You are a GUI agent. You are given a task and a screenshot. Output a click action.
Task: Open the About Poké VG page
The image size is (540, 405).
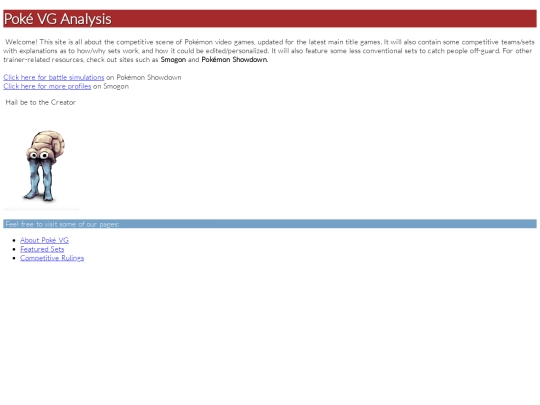pos(44,240)
